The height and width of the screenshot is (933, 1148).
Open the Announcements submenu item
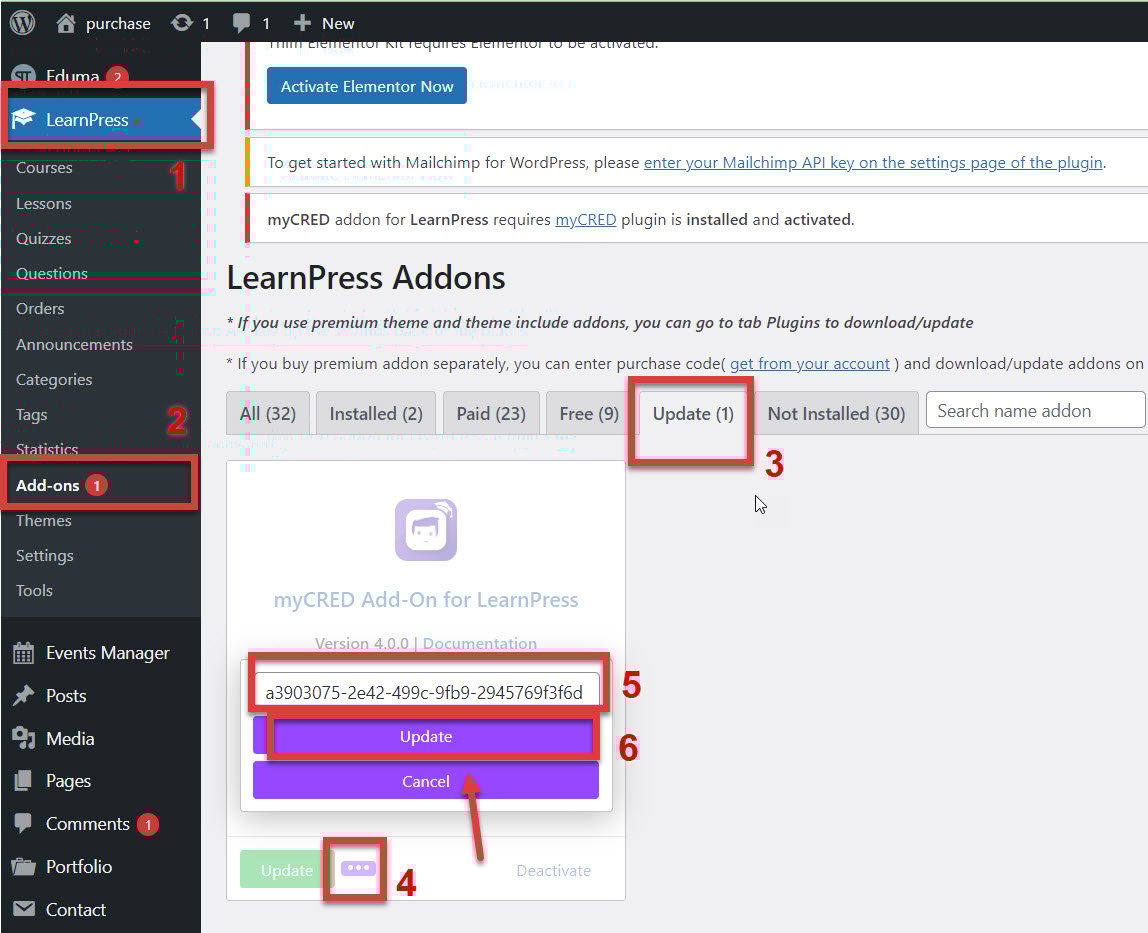click(x=75, y=344)
